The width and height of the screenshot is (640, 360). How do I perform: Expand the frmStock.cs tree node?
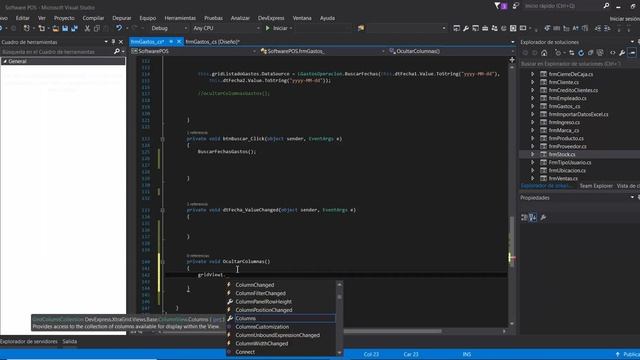coord(532,154)
